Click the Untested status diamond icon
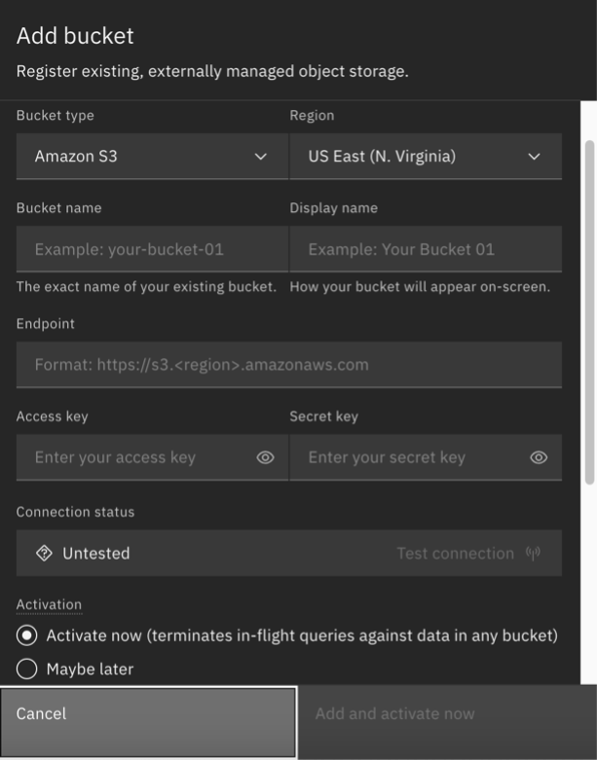Image resolution: width=601 pixels, height=763 pixels. pyautogui.click(x=44, y=553)
